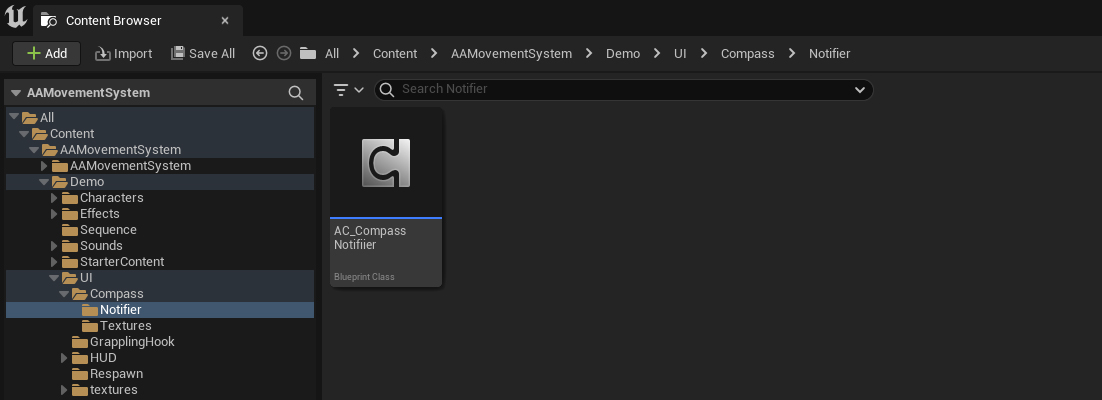
Task: Click the Unreal Engine logo icon
Action: [15, 17]
